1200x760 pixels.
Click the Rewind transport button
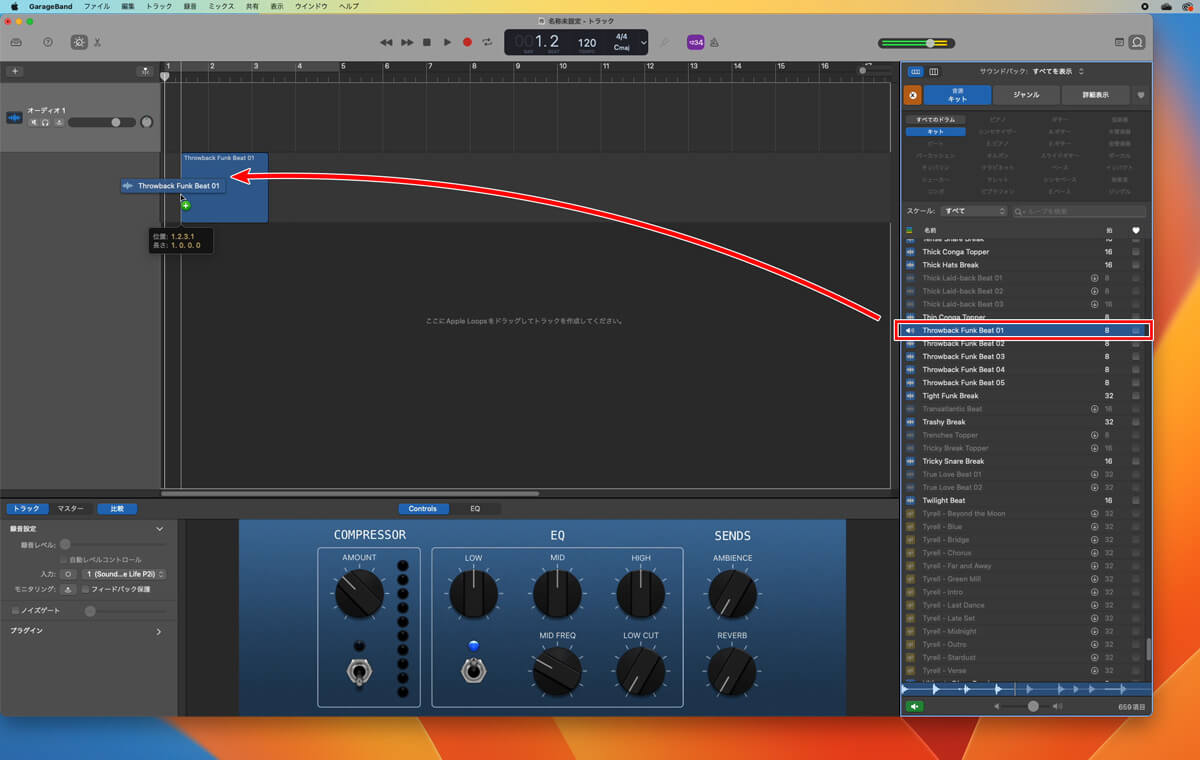pos(387,42)
